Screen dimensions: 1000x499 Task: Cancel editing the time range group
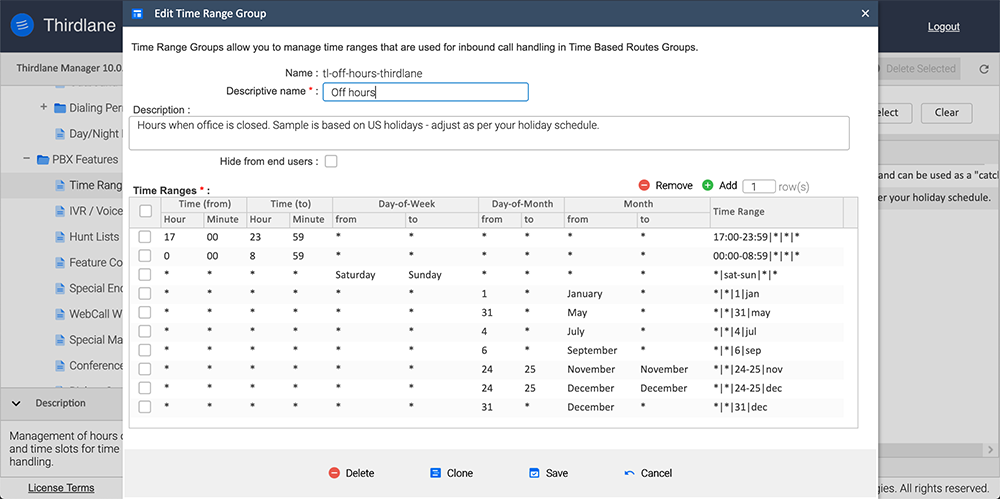click(x=648, y=473)
